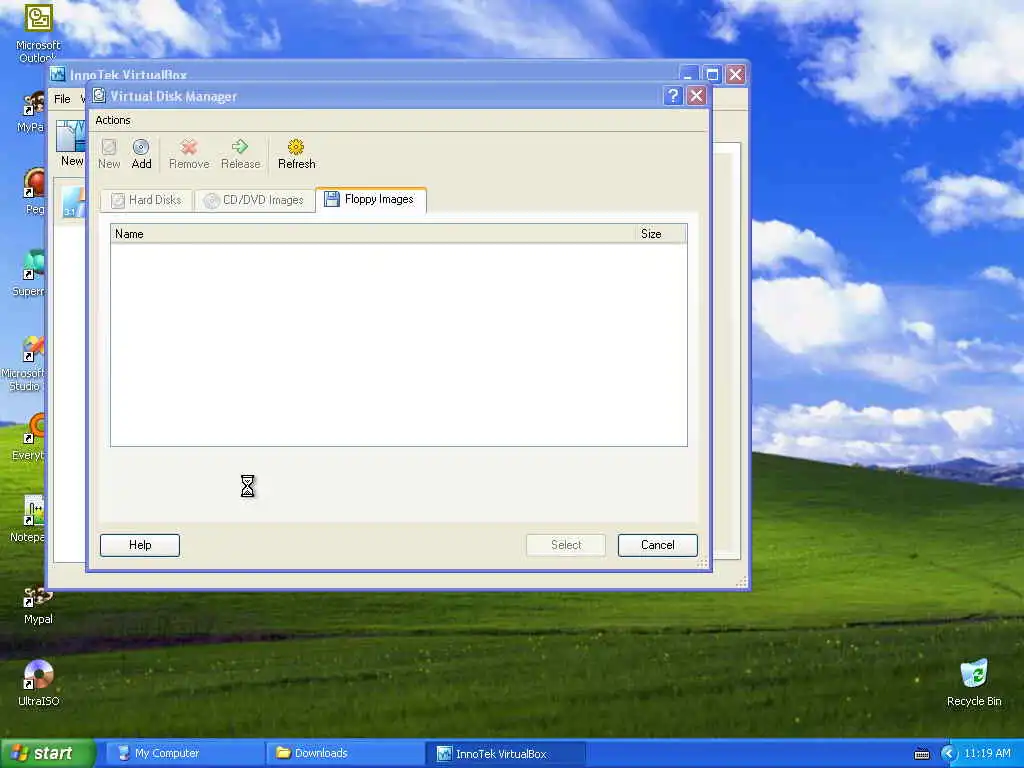The height and width of the screenshot is (768, 1024).
Task: Add a floppy image with Add icon
Action: pyautogui.click(x=141, y=154)
